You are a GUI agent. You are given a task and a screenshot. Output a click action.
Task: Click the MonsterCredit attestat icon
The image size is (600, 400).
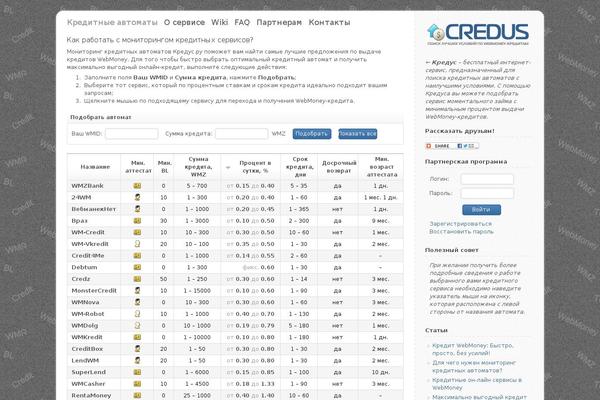point(137,291)
